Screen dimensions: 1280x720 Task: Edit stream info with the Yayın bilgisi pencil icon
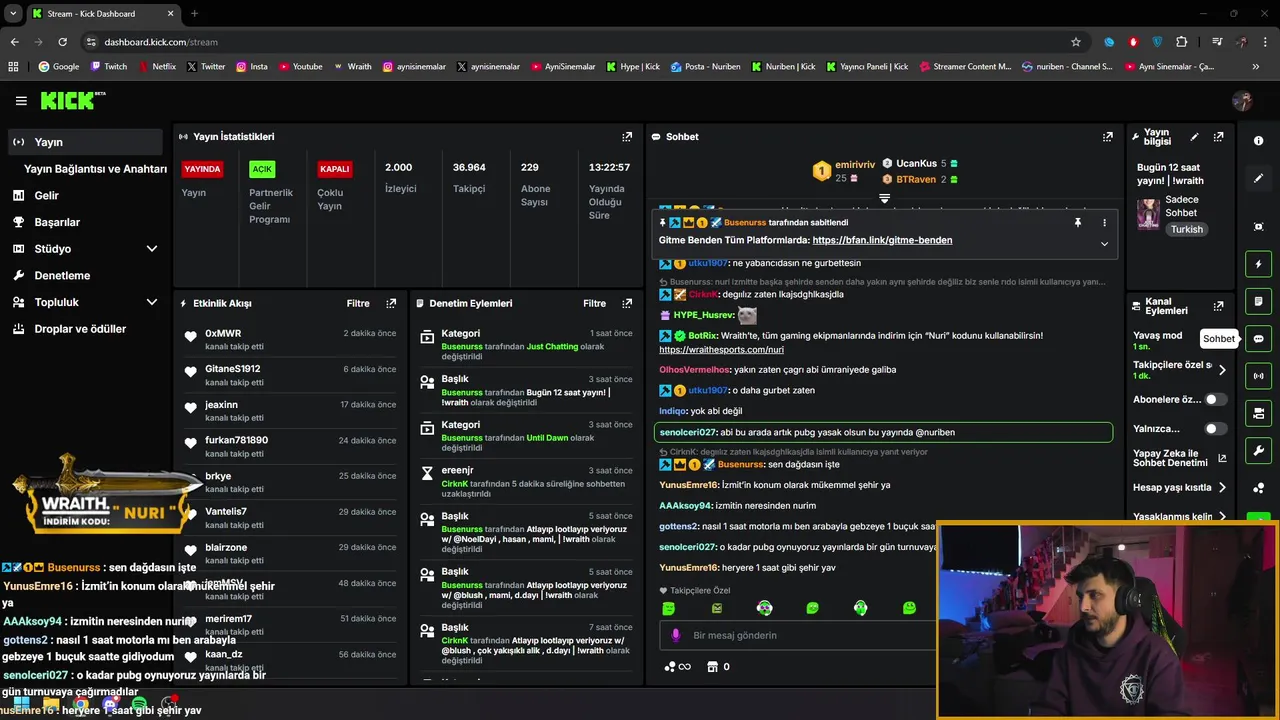tap(1194, 137)
